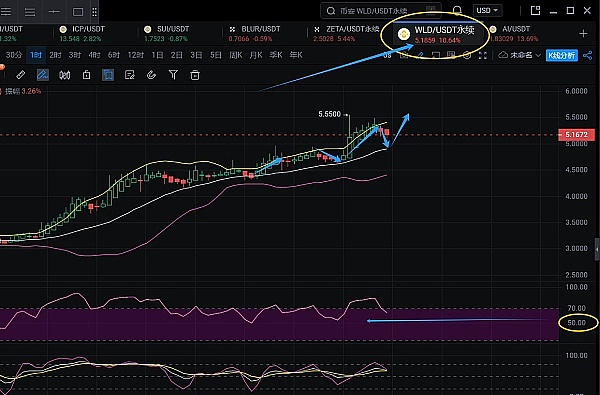600x395 pixels.
Task: Switch to the 4时 timeframe
Action: click(x=94, y=55)
